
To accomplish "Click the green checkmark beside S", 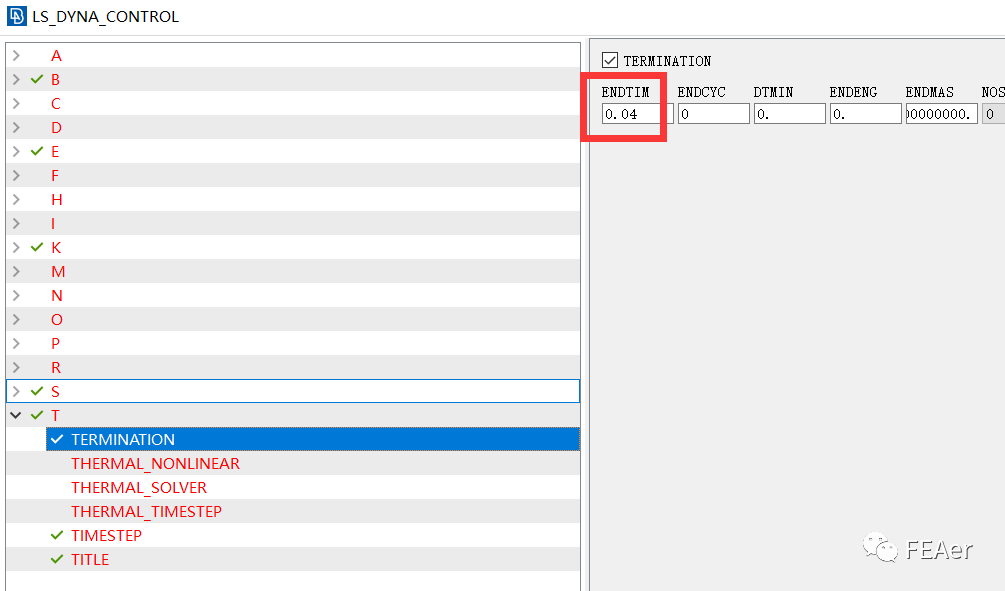I will [37, 391].
